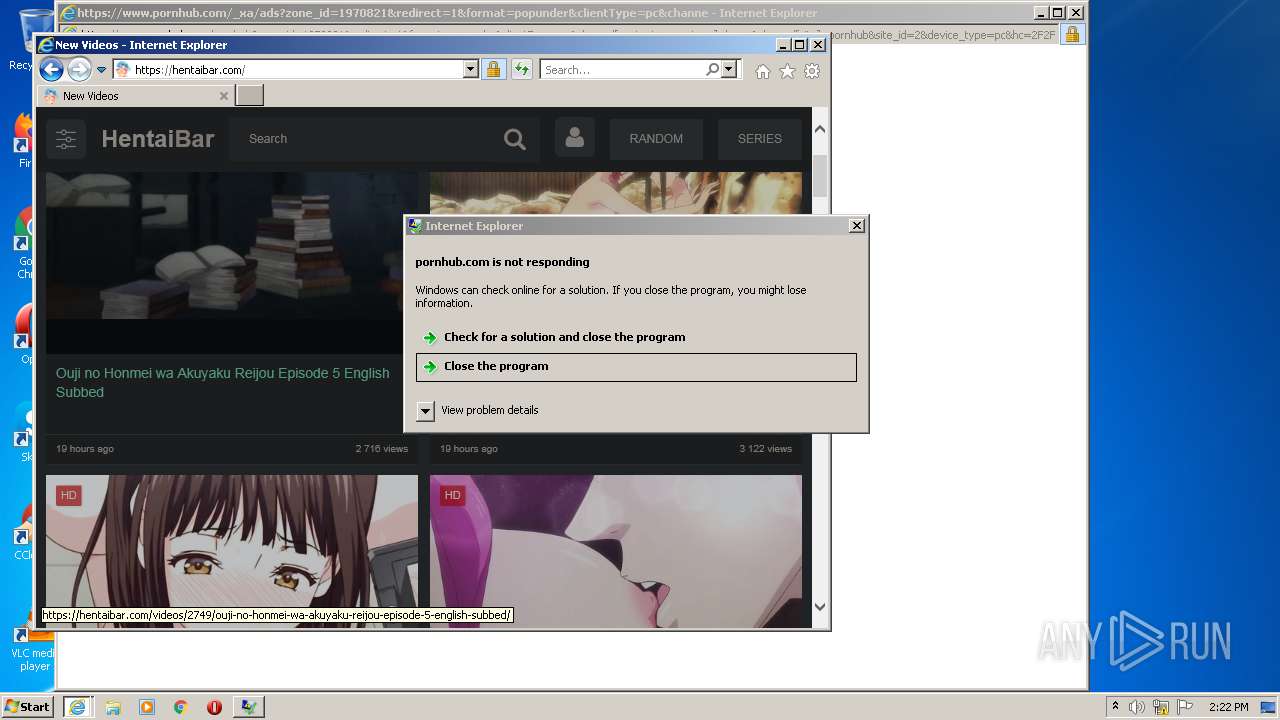Minimize the New Videos IE window
This screenshot has width=1280, height=720.
782,45
